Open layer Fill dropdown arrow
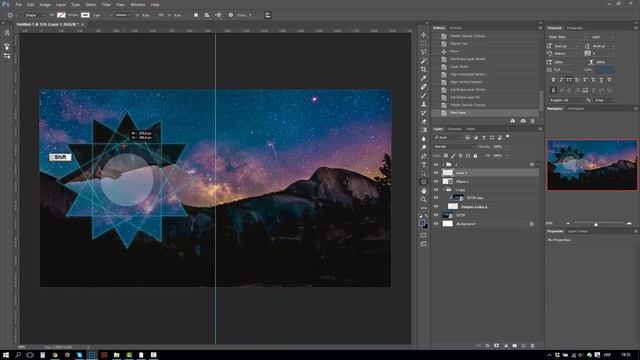This screenshot has height=360, width=640. (x=507, y=156)
